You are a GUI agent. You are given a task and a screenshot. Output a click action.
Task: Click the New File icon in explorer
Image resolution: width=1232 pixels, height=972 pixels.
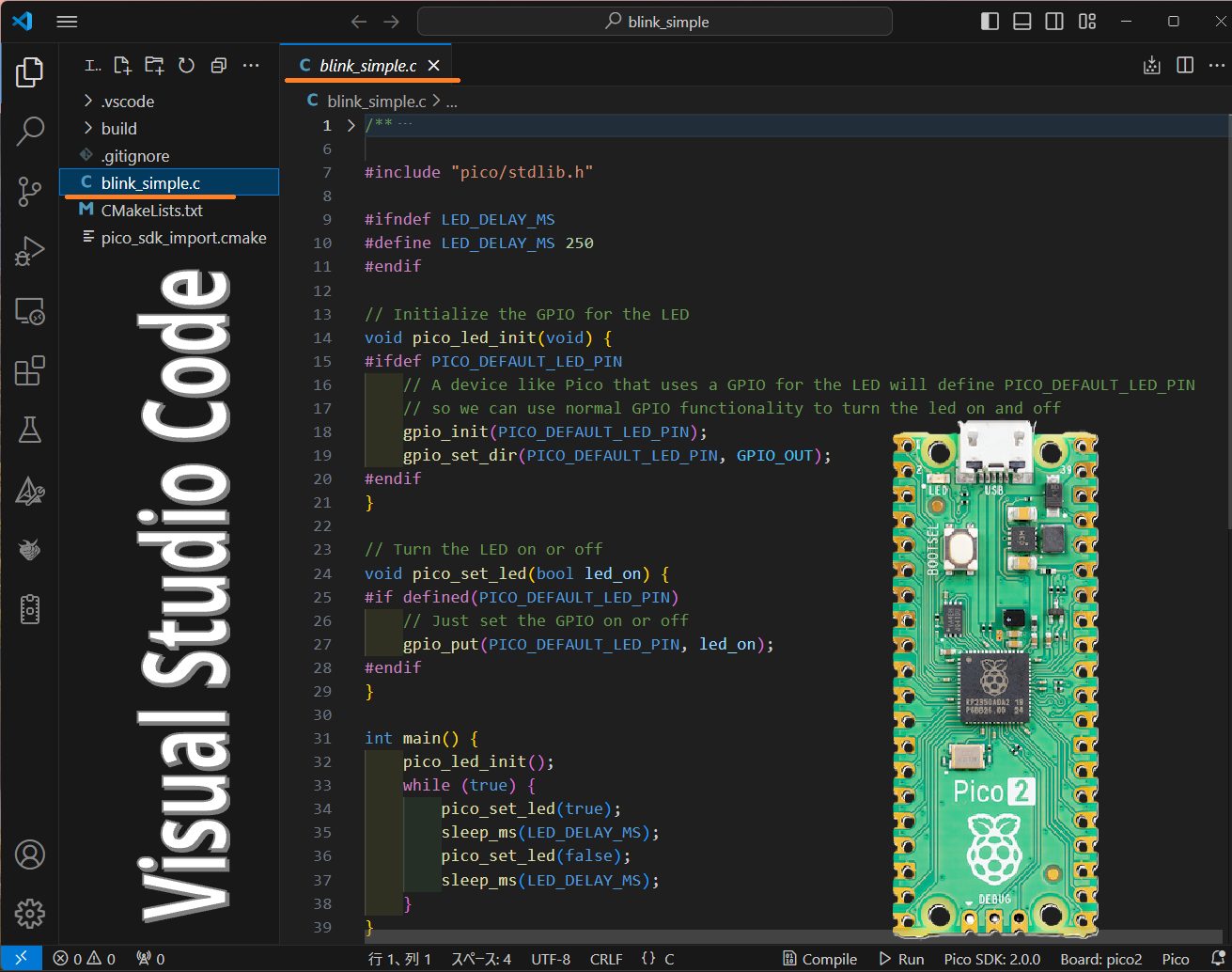coord(122,66)
